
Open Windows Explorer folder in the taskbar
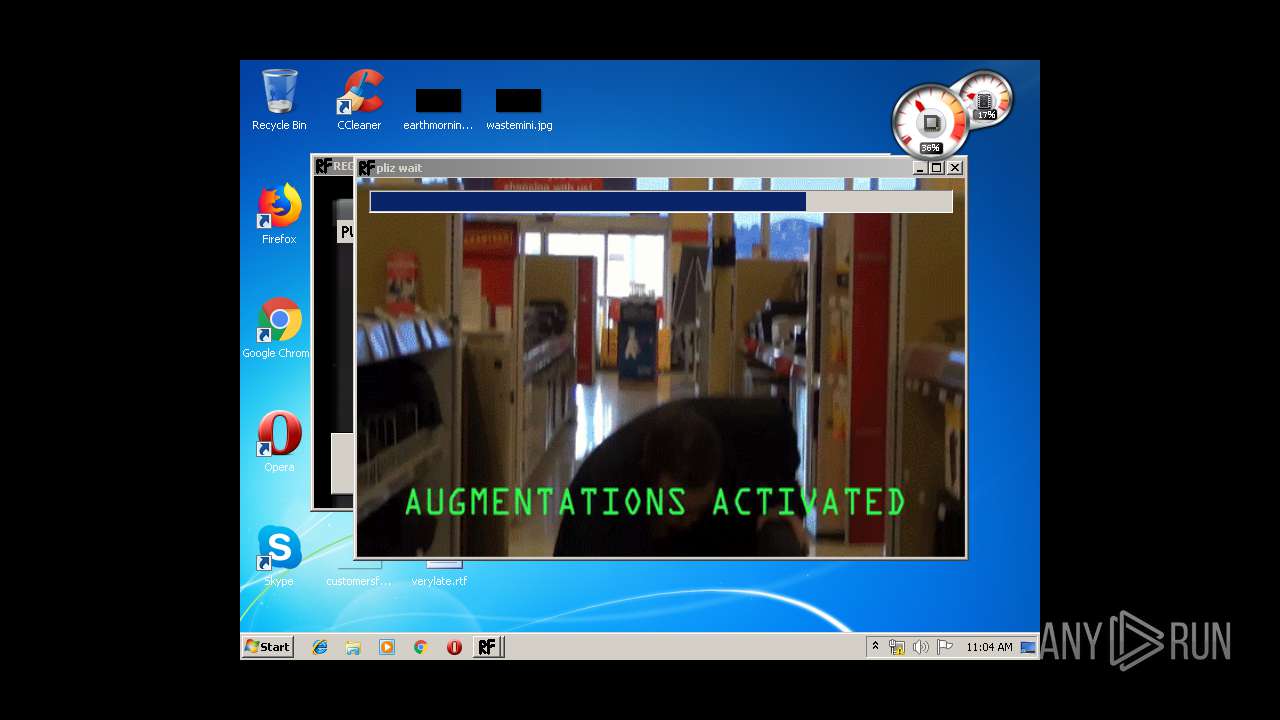tap(353, 647)
